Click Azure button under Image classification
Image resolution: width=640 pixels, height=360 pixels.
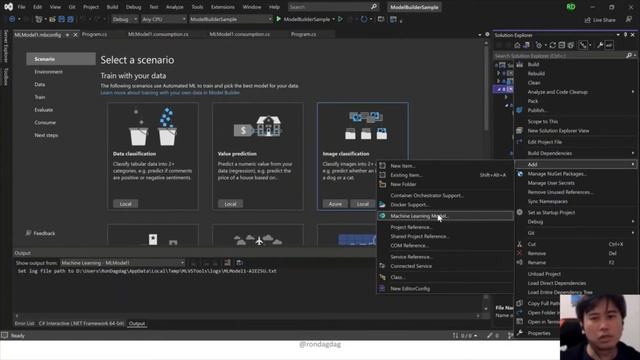tap(335, 204)
